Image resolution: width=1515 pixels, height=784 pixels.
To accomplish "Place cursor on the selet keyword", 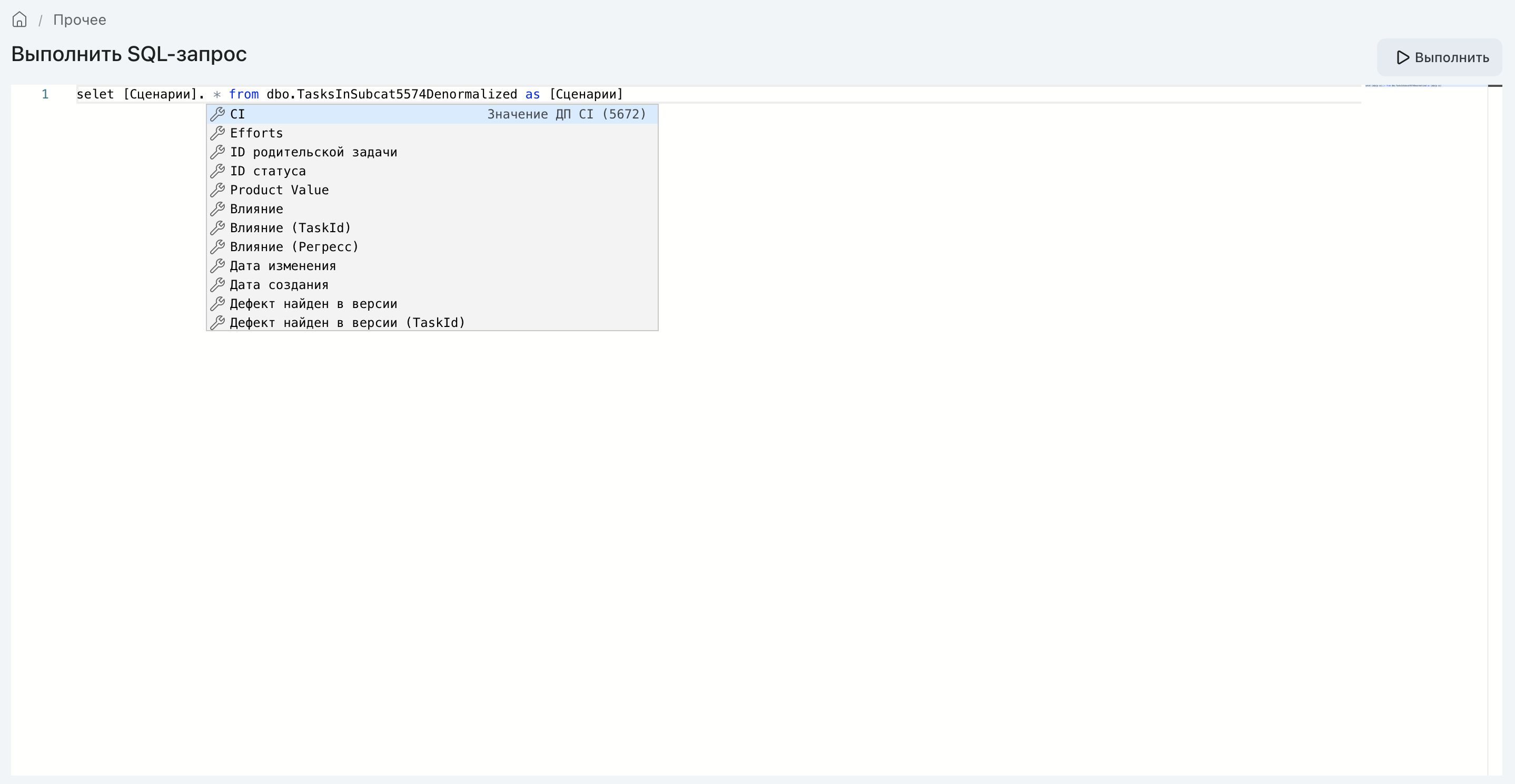I will [95, 94].
